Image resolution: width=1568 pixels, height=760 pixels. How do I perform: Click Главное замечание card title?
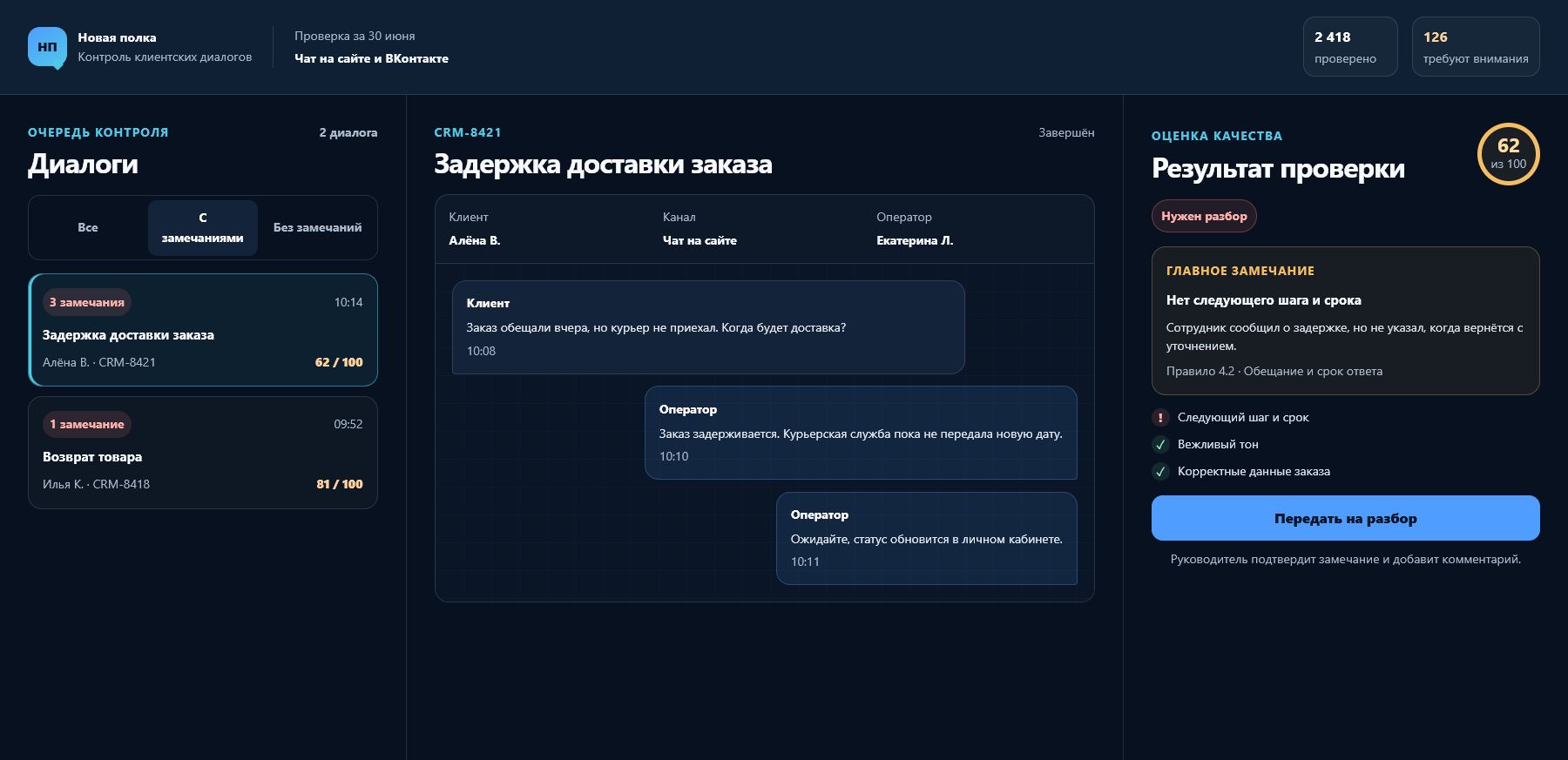1240,271
